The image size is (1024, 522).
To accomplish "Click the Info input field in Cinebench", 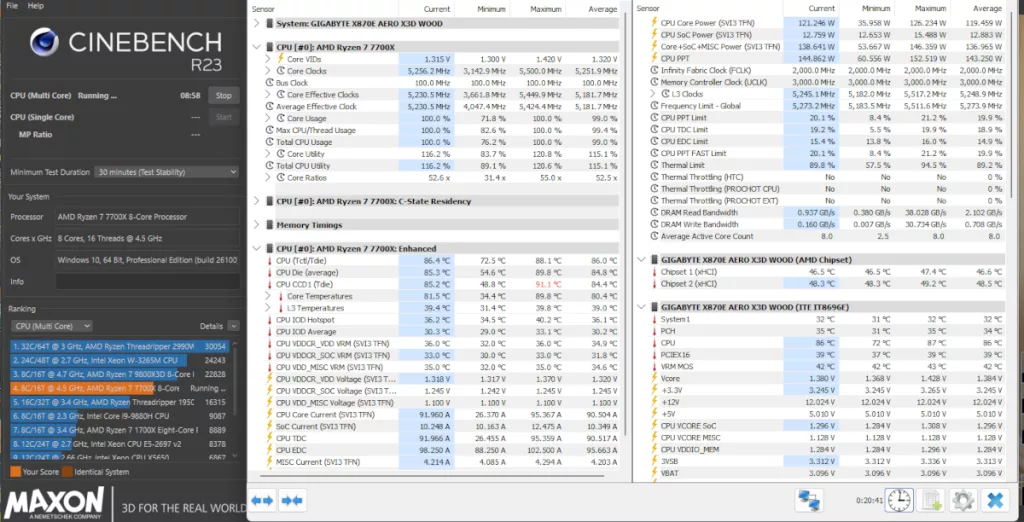I will 147,282.
